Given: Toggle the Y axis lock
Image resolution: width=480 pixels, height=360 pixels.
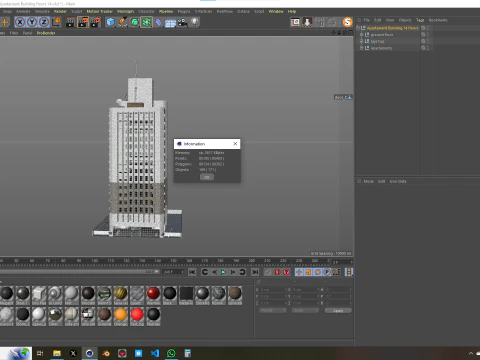Looking at the screenshot, I should pyautogui.click(x=32, y=22).
